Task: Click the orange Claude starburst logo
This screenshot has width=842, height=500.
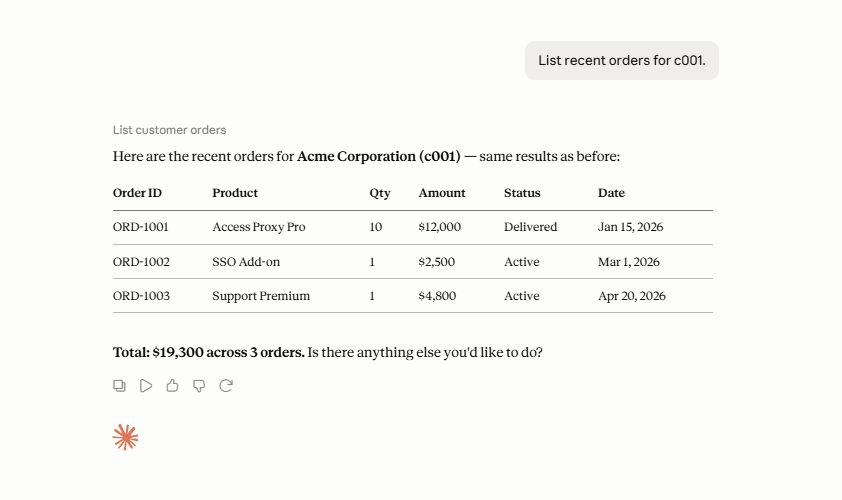Action: pyautogui.click(x=126, y=437)
